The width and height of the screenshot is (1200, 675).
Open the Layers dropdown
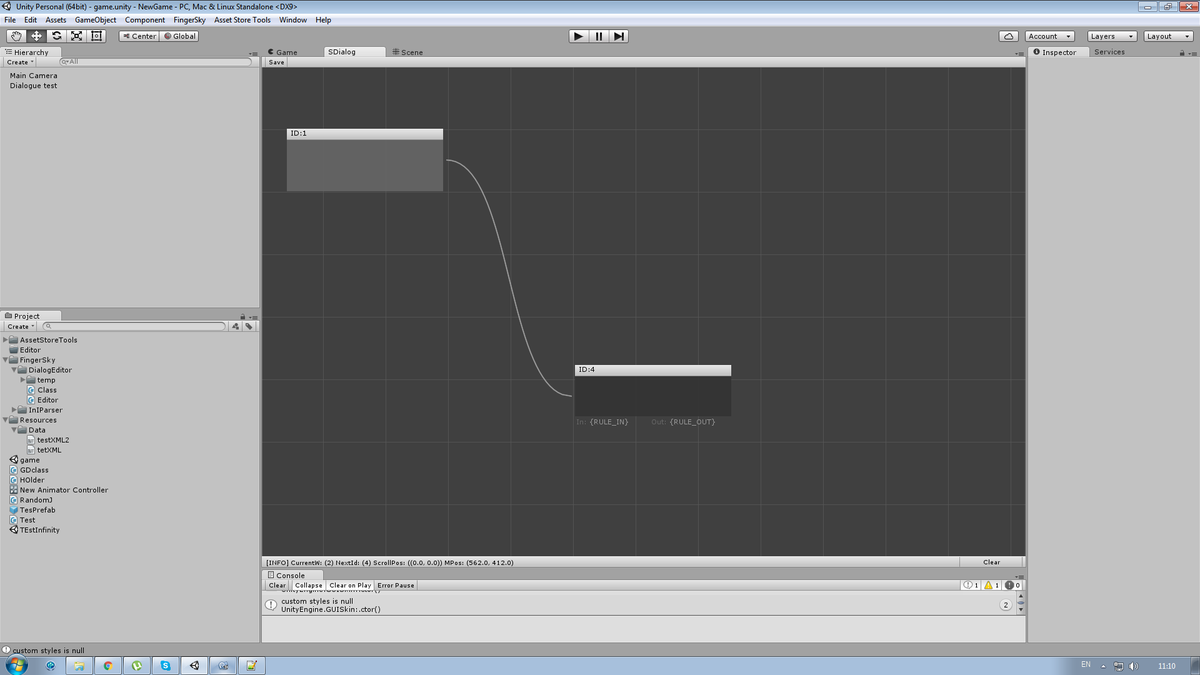(x=1110, y=36)
